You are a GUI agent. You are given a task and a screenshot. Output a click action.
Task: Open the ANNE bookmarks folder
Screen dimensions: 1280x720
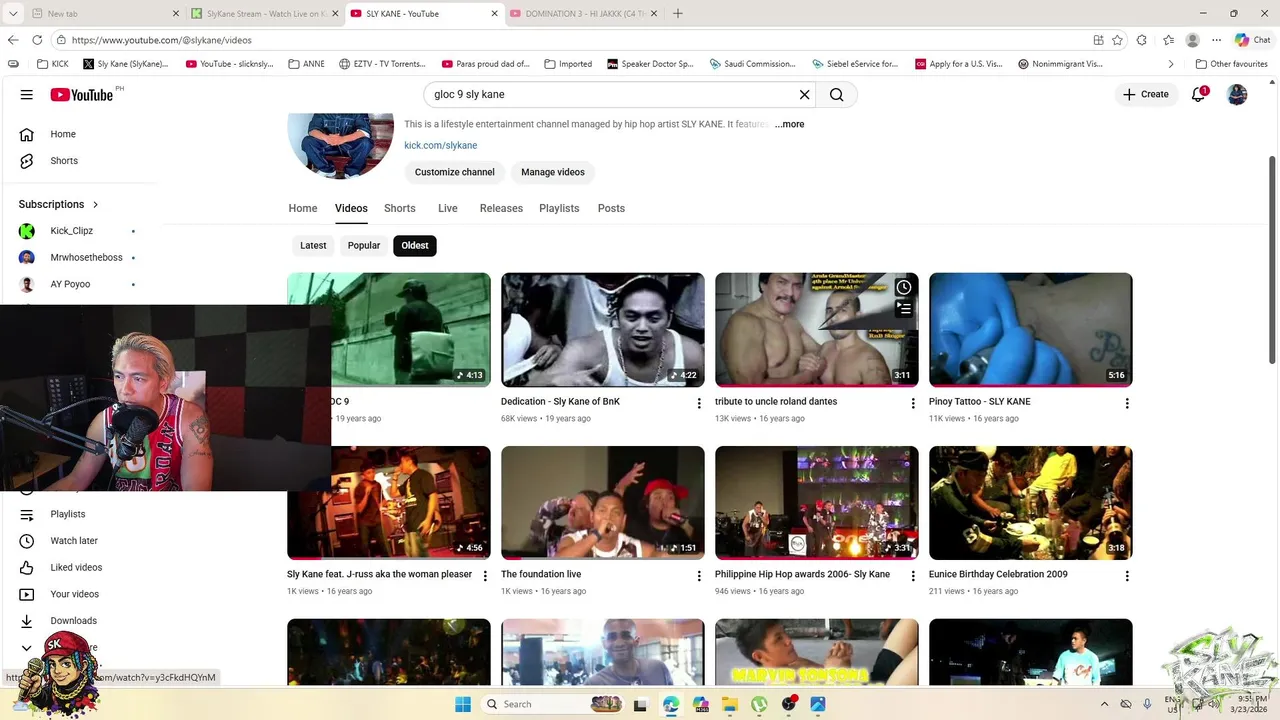307,64
